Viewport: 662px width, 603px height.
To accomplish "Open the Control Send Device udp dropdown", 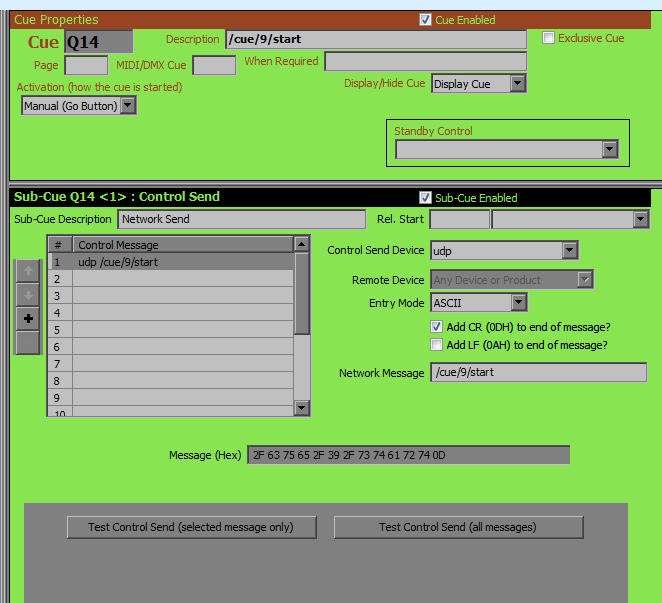I will coord(569,250).
